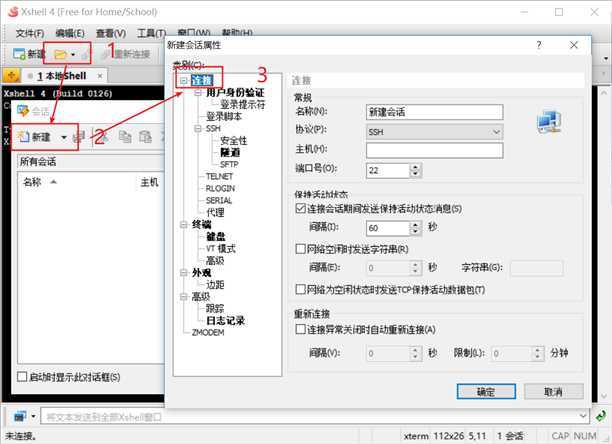Enable 连接异常关闭时自动重新连接 checkbox
The width and height of the screenshot is (612, 444).
pyautogui.click(x=301, y=329)
